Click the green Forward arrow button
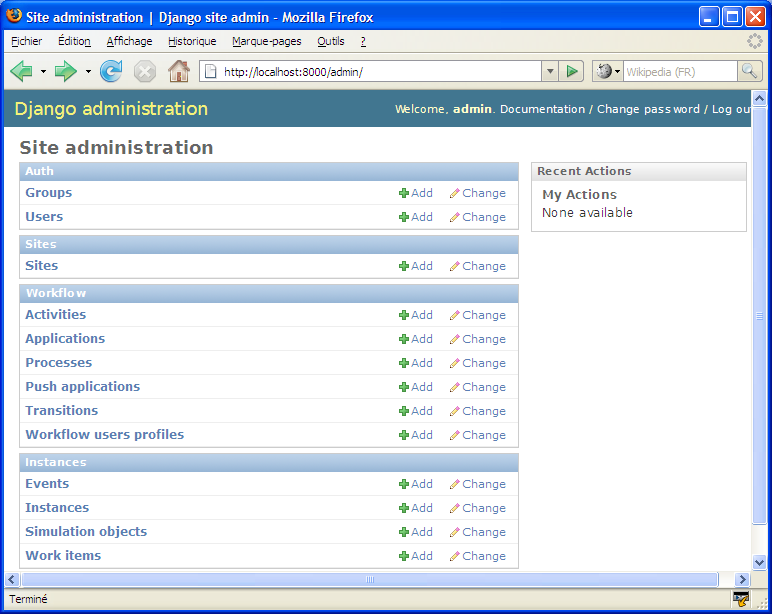 66,72
